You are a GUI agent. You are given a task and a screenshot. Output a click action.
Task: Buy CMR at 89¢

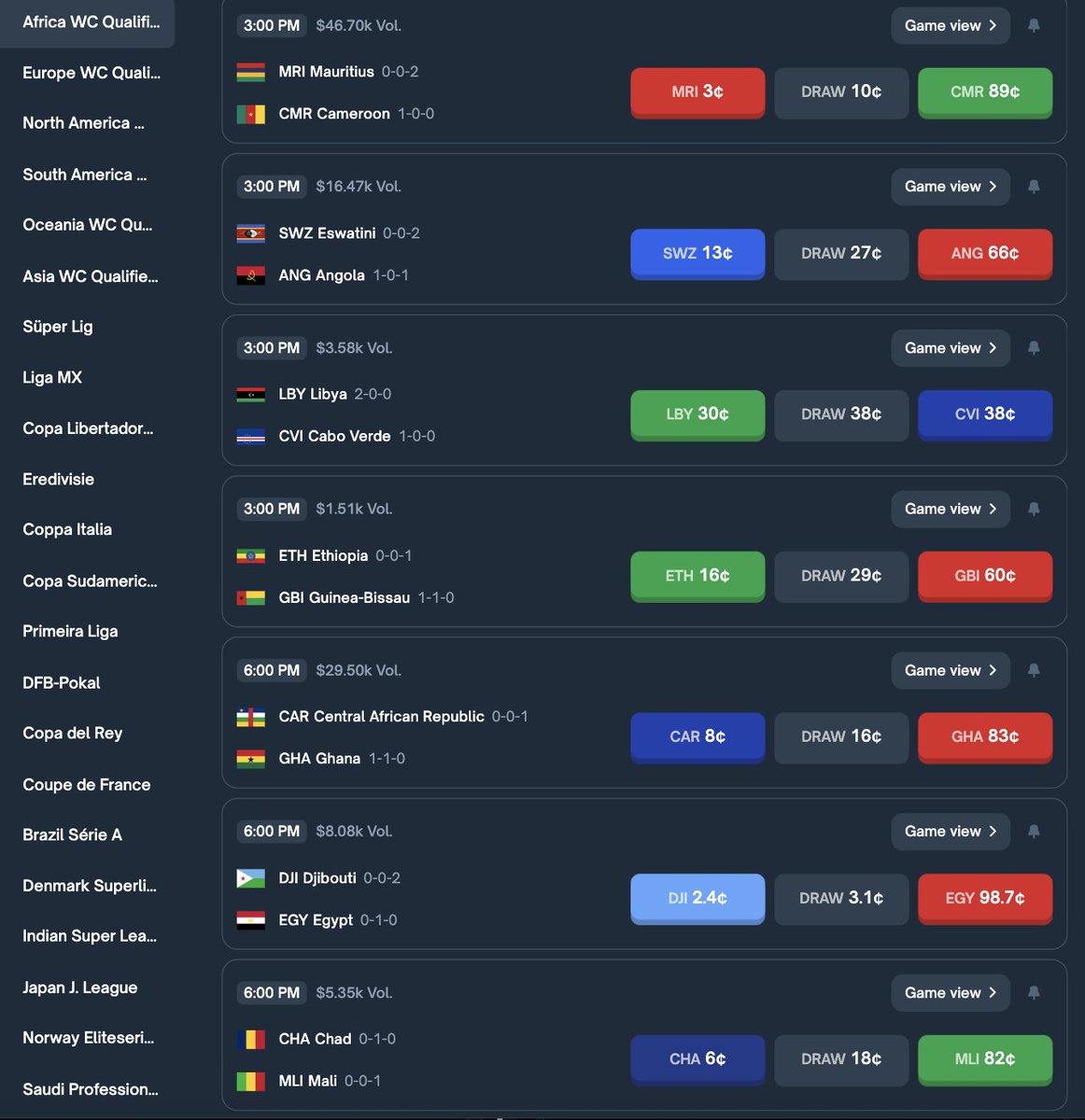[985, 91]
